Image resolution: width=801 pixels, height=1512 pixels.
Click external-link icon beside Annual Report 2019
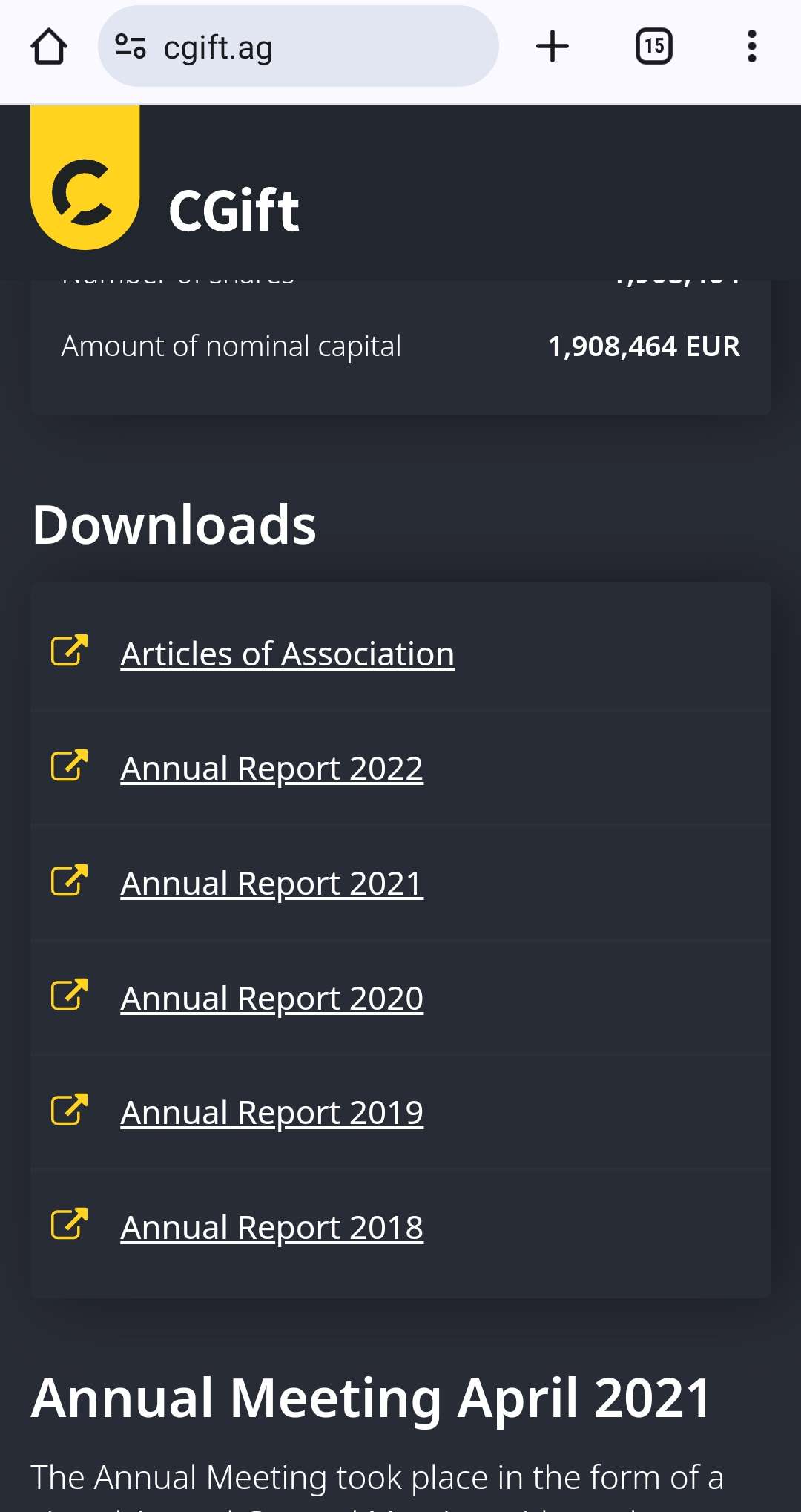point(69,1110)
